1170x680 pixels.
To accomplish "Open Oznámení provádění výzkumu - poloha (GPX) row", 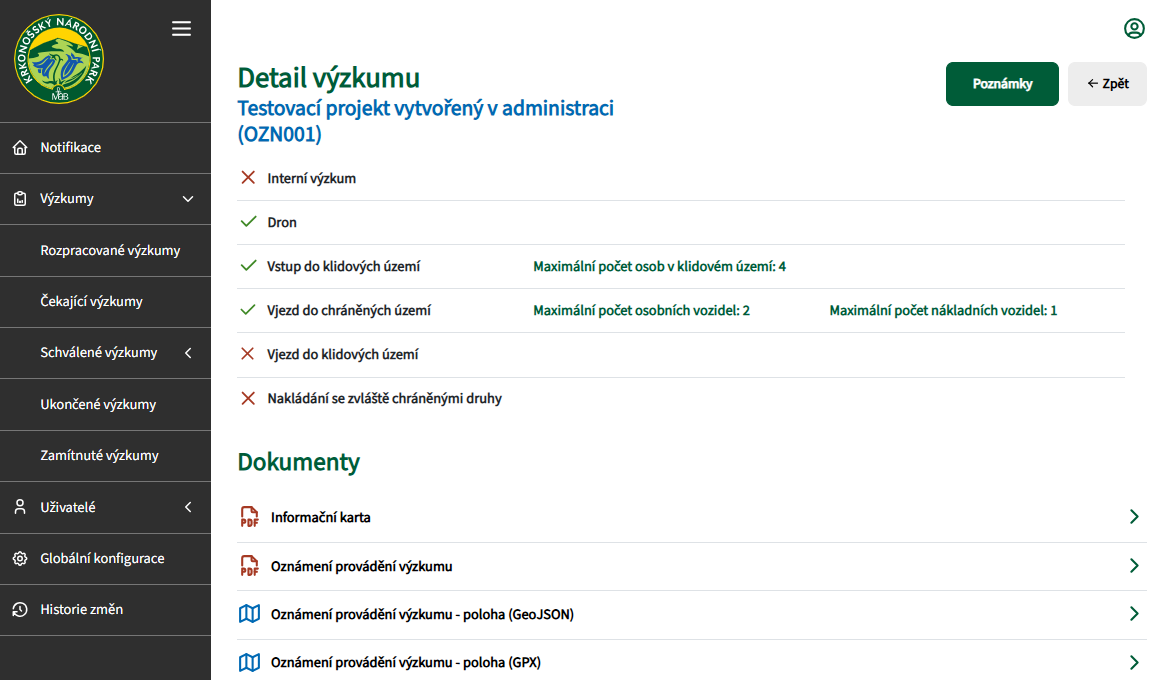I will tap(690, 662).
